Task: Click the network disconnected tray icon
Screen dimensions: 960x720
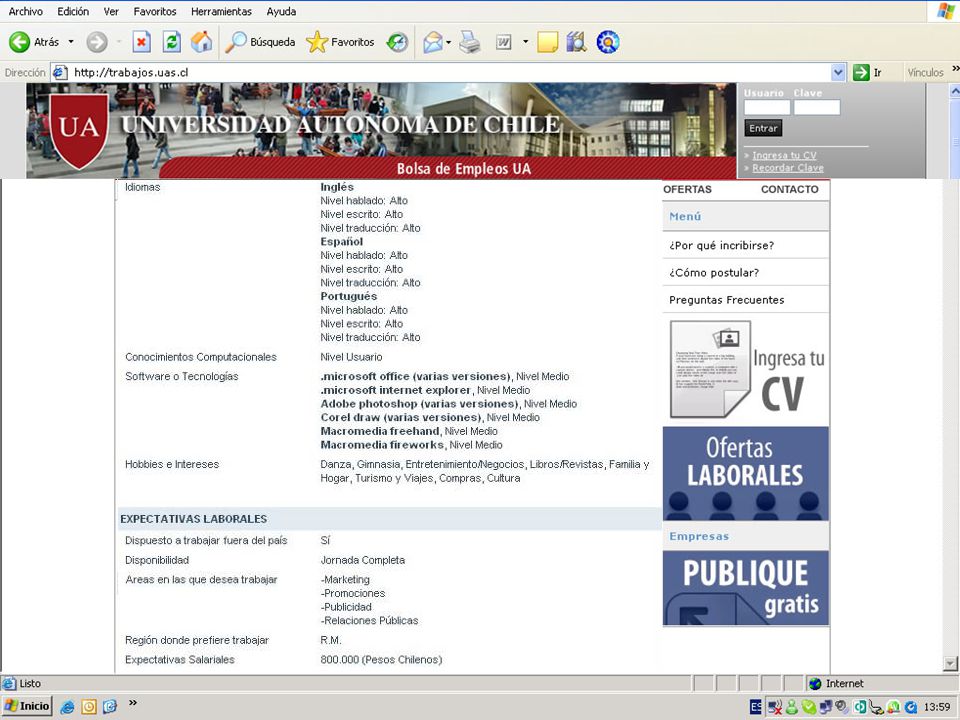Action: pyautogui.click(x=774, y=707)
